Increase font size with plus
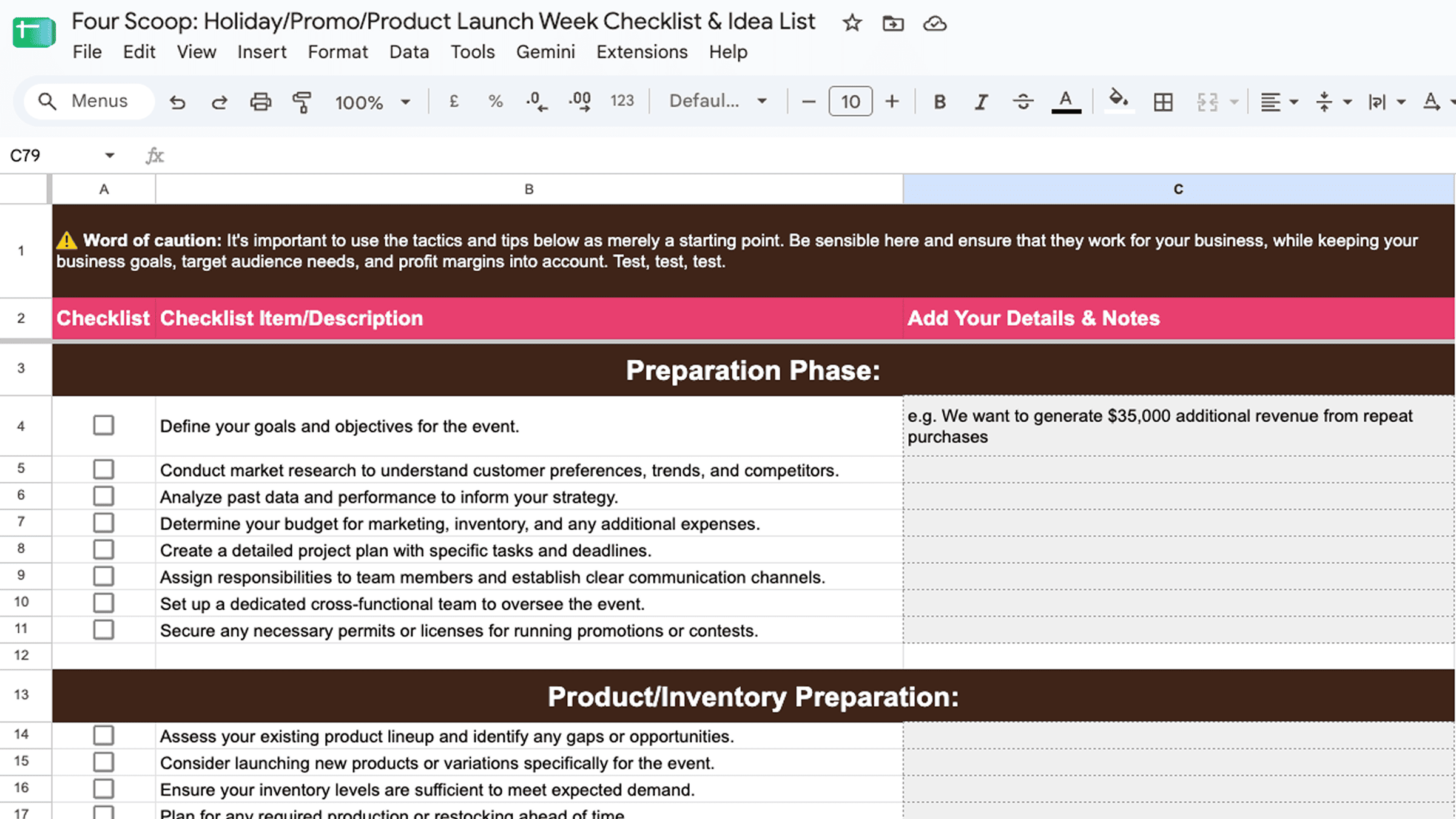Screen dimensions: 1456x819 892,101
